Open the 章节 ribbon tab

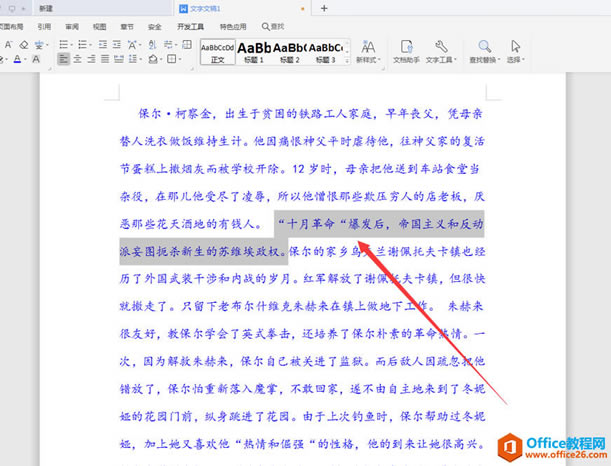127,26
